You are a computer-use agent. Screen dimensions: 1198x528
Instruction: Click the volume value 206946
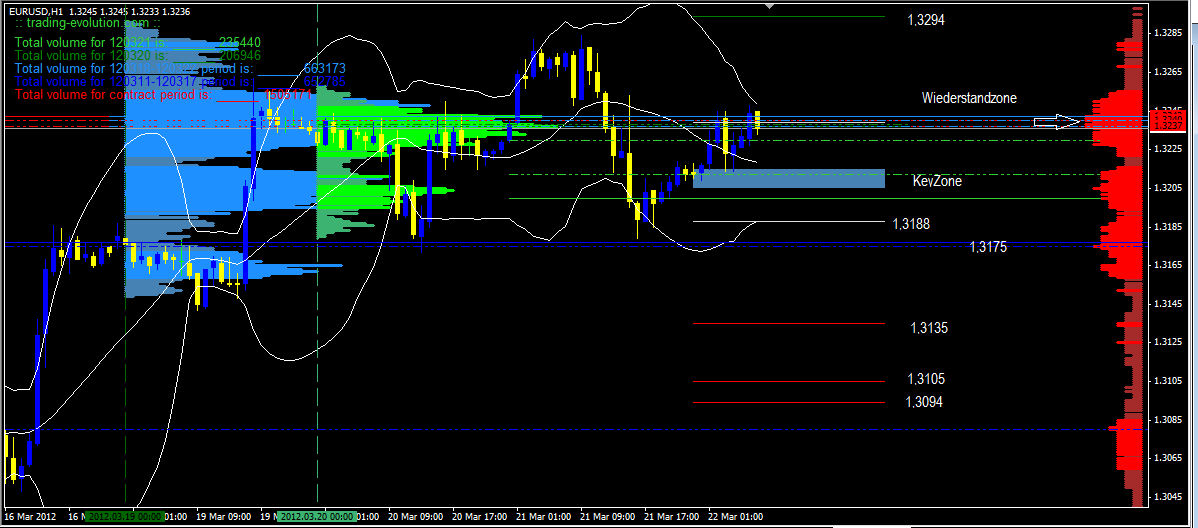coord(240,56)
